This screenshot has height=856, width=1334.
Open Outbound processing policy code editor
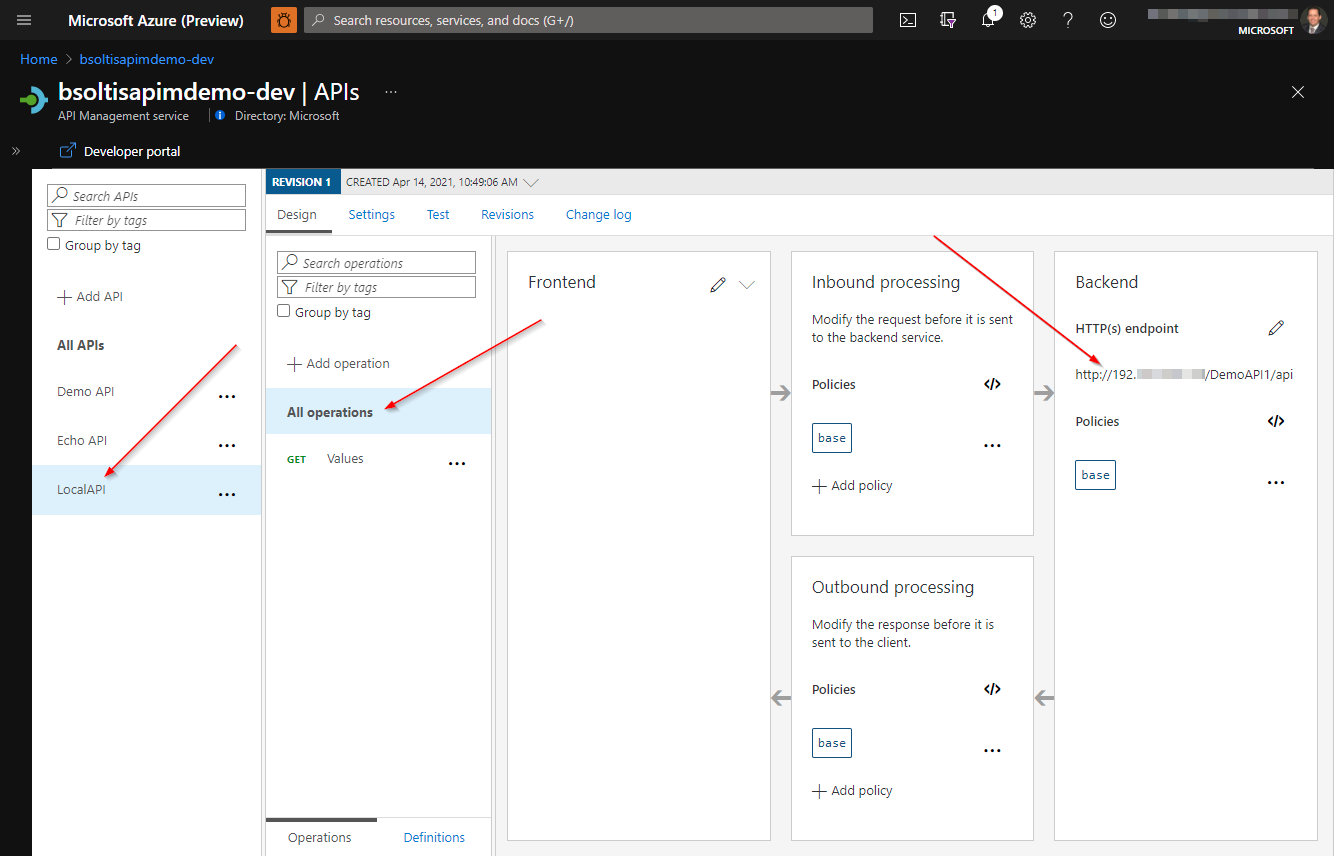992,688
